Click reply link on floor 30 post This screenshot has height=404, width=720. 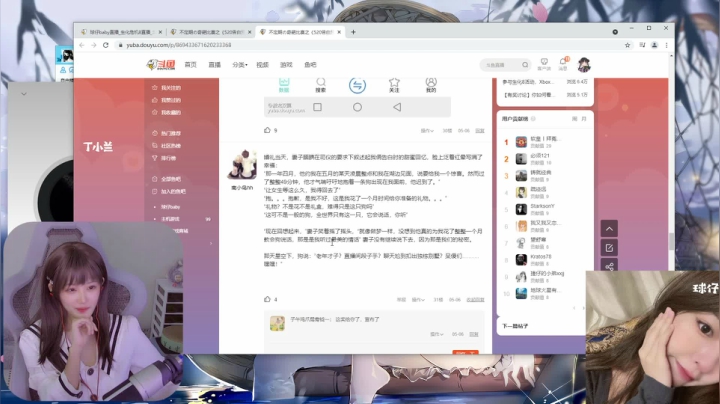coord(480,131)
